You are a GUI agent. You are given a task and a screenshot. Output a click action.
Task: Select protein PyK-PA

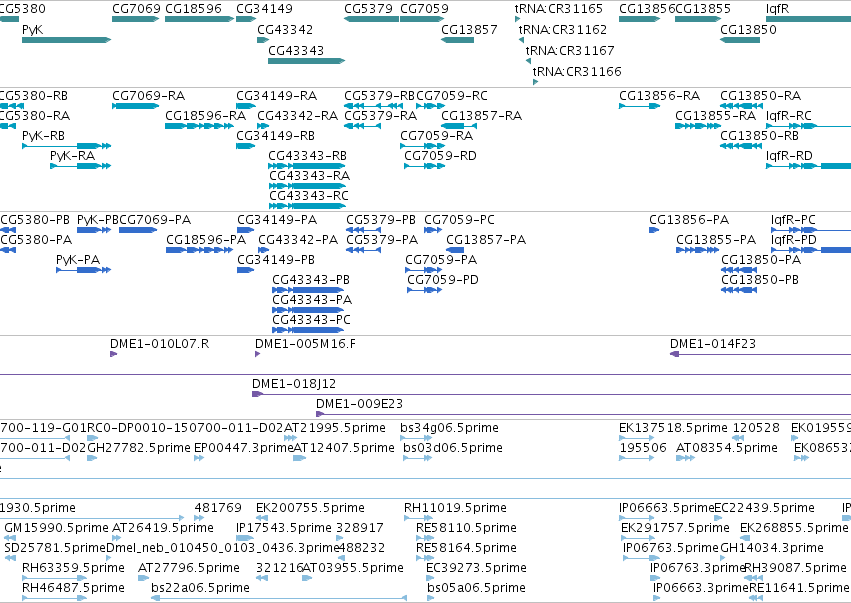tap(83, 270)
